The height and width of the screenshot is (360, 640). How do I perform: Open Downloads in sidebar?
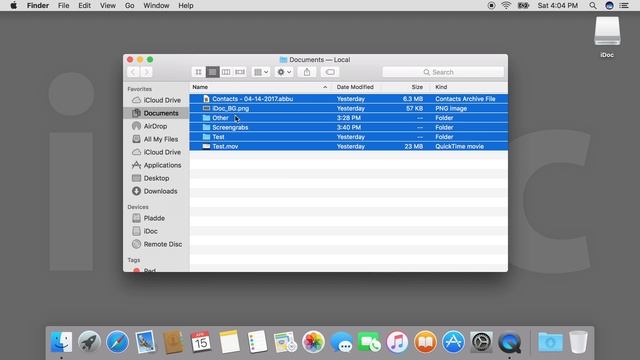[x=156, y=191]
